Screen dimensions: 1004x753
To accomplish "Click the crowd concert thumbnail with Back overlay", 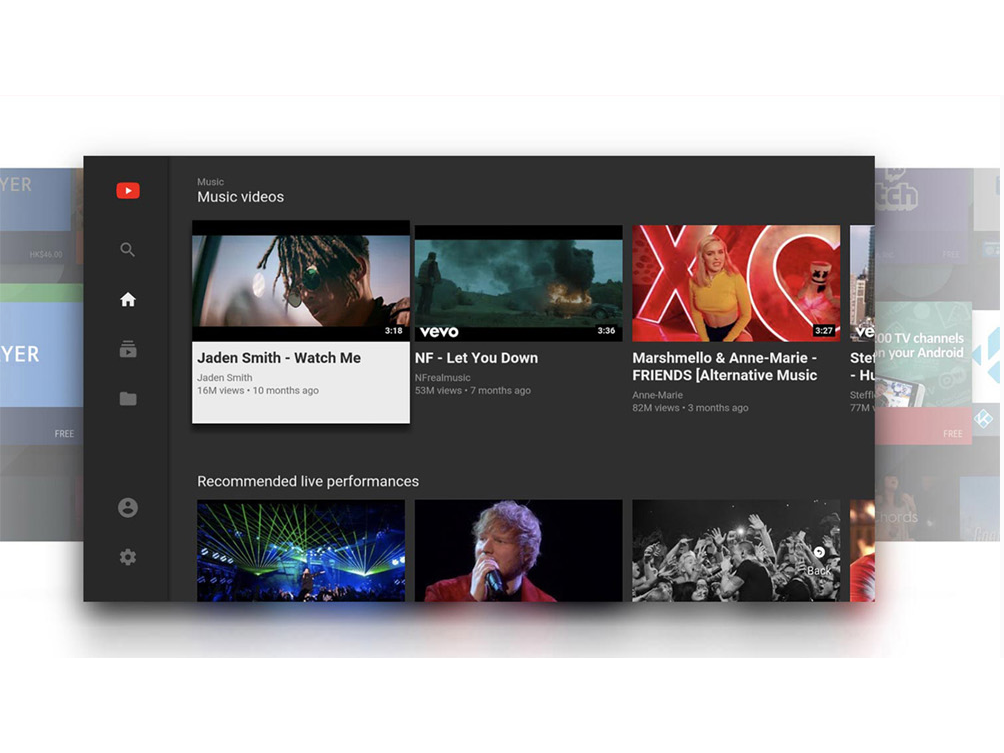I will (x=735, y=551).
